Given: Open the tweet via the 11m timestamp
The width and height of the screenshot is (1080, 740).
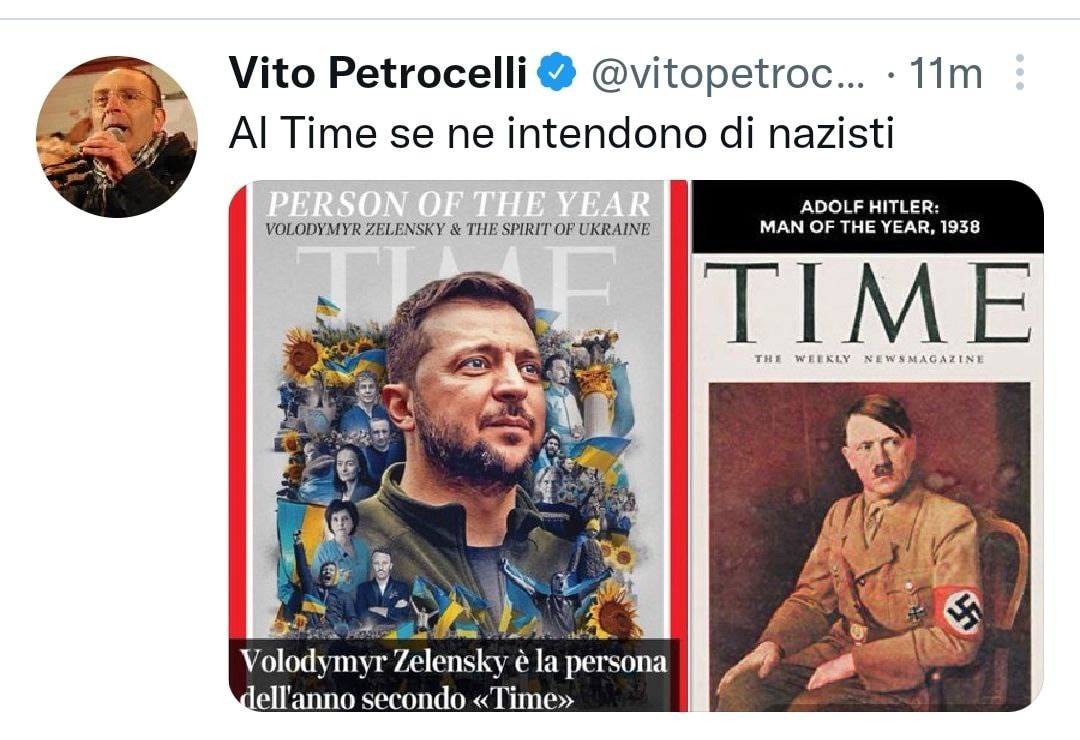Looking at the screenshot, I should coord(946,73).
